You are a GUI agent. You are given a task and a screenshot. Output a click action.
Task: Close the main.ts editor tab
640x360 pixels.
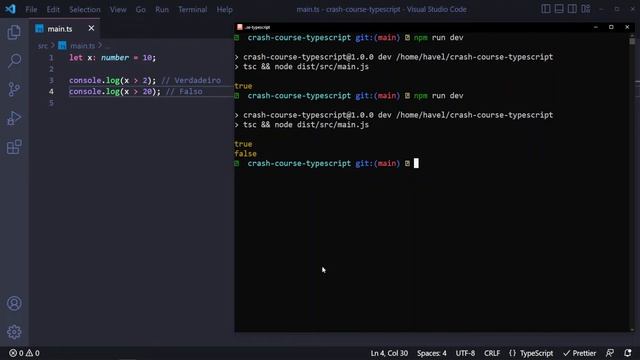(91, 28)
